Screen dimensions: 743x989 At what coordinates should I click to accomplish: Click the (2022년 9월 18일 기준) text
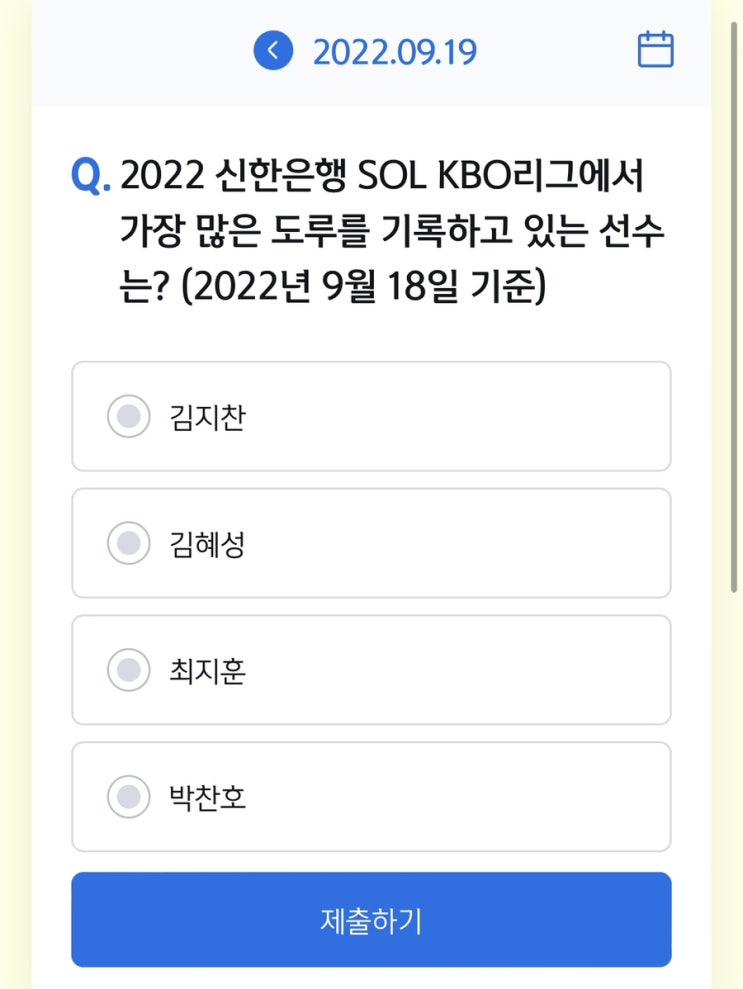(365, 288)
